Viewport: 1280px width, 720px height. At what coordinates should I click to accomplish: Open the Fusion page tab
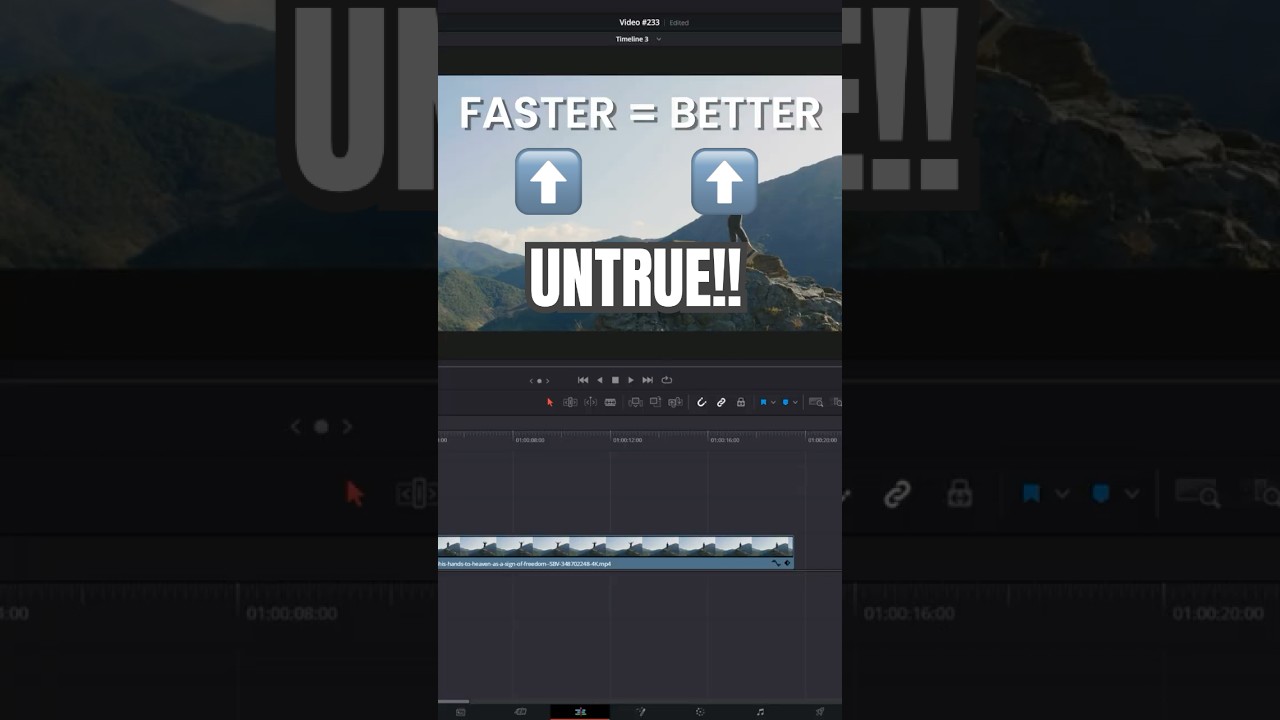click(641, 712)
